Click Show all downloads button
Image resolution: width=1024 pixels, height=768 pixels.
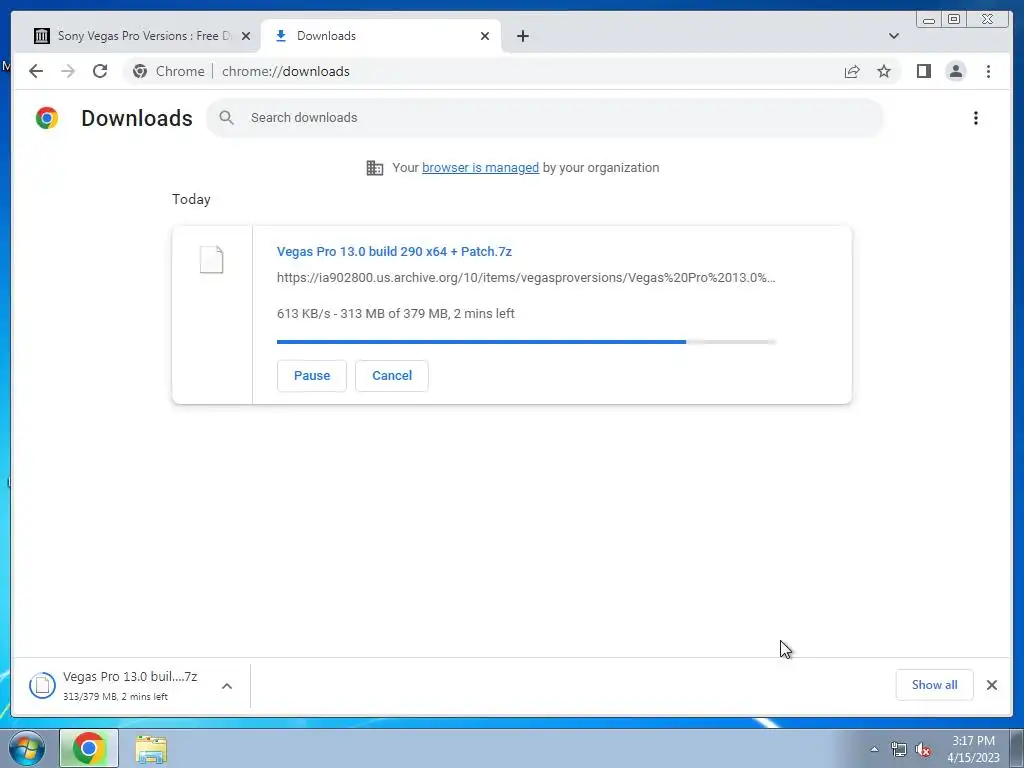[x=935, y=685]
